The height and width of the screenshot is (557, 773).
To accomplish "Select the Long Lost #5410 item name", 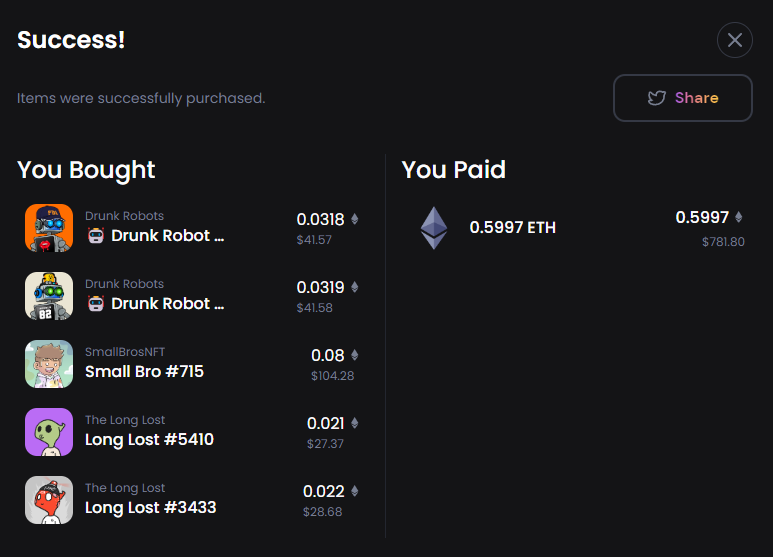I will pos(149,439).
